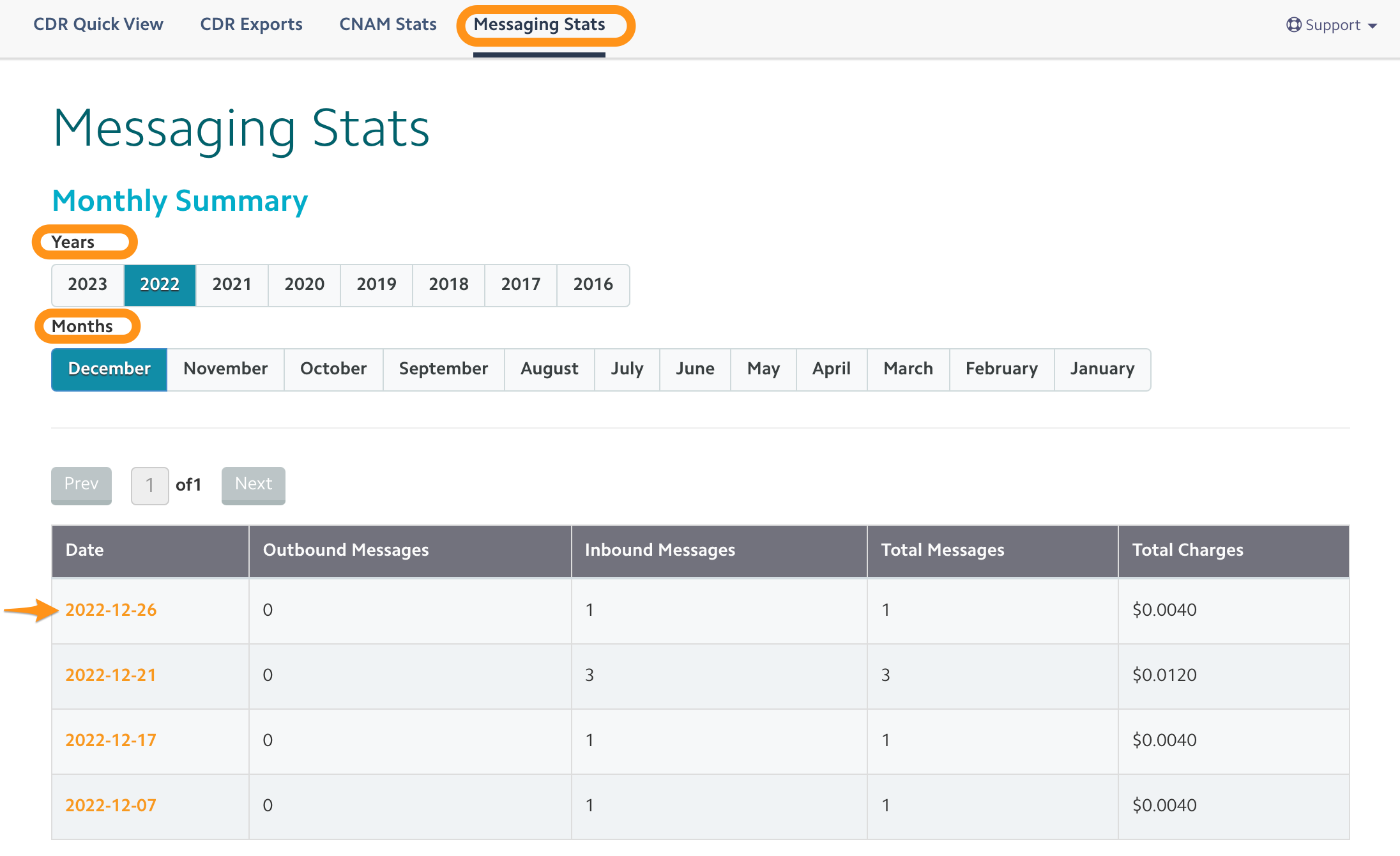
Task: Go to the CNAM Stats tab
Action: tap(388, 24)
